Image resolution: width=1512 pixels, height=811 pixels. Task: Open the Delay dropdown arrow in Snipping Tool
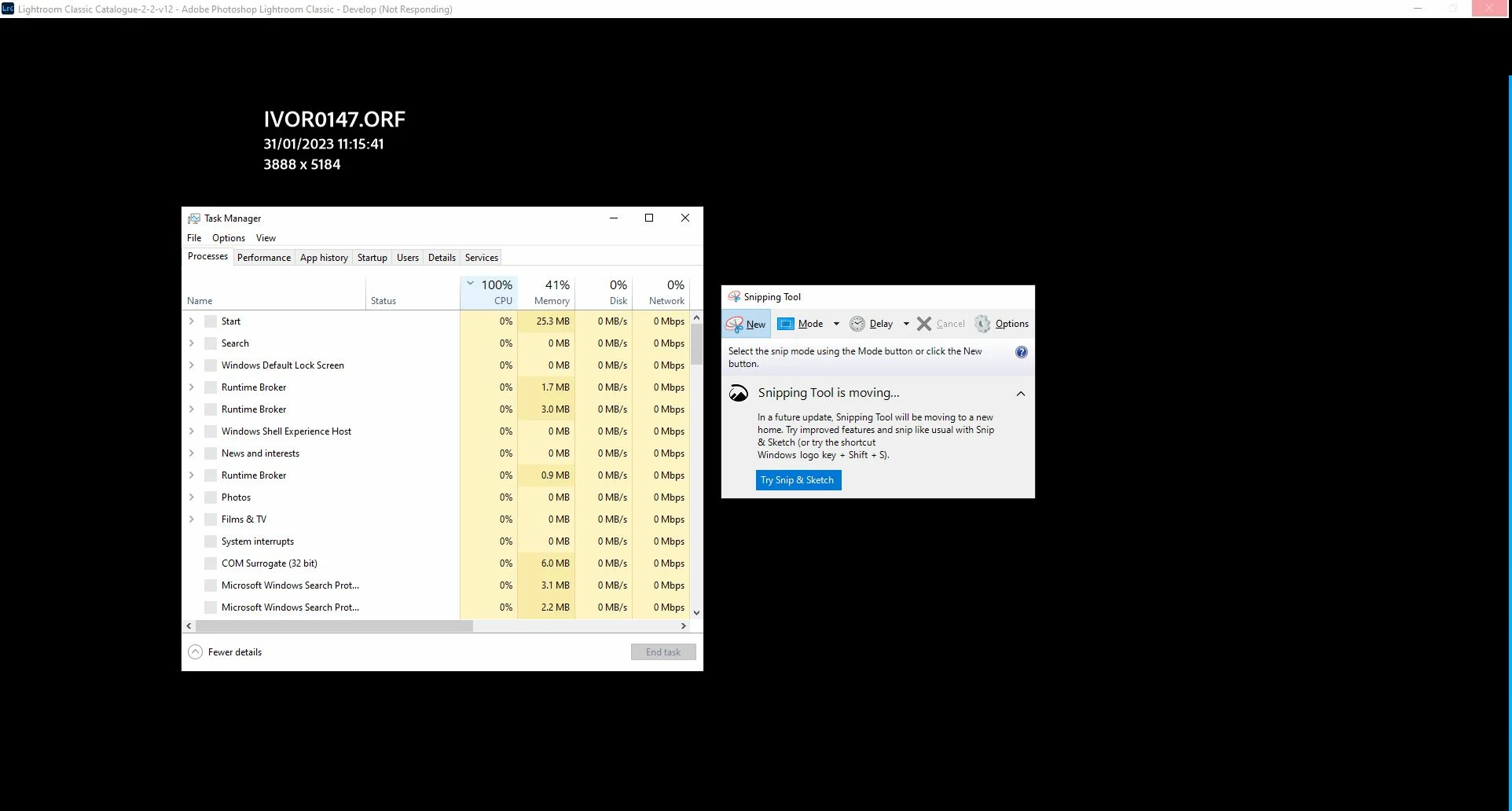tap(906, 324)
